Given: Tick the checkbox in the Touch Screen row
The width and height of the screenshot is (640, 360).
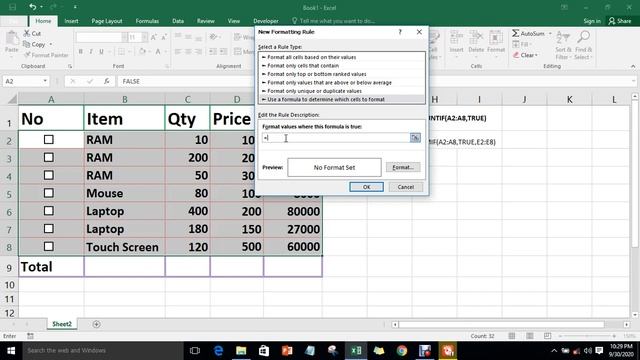Looking at the screenshot, I should (49, 247).
